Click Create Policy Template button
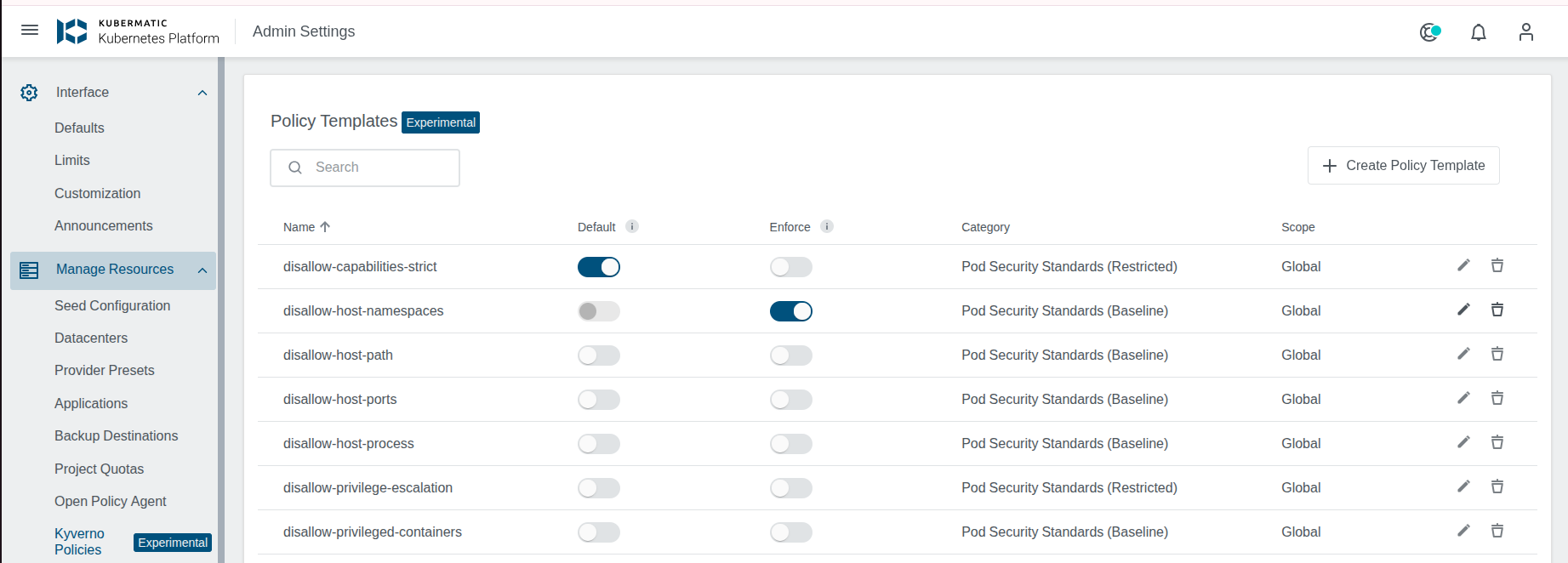This screenshot has width=1568, height=563. click(1403, 166)
